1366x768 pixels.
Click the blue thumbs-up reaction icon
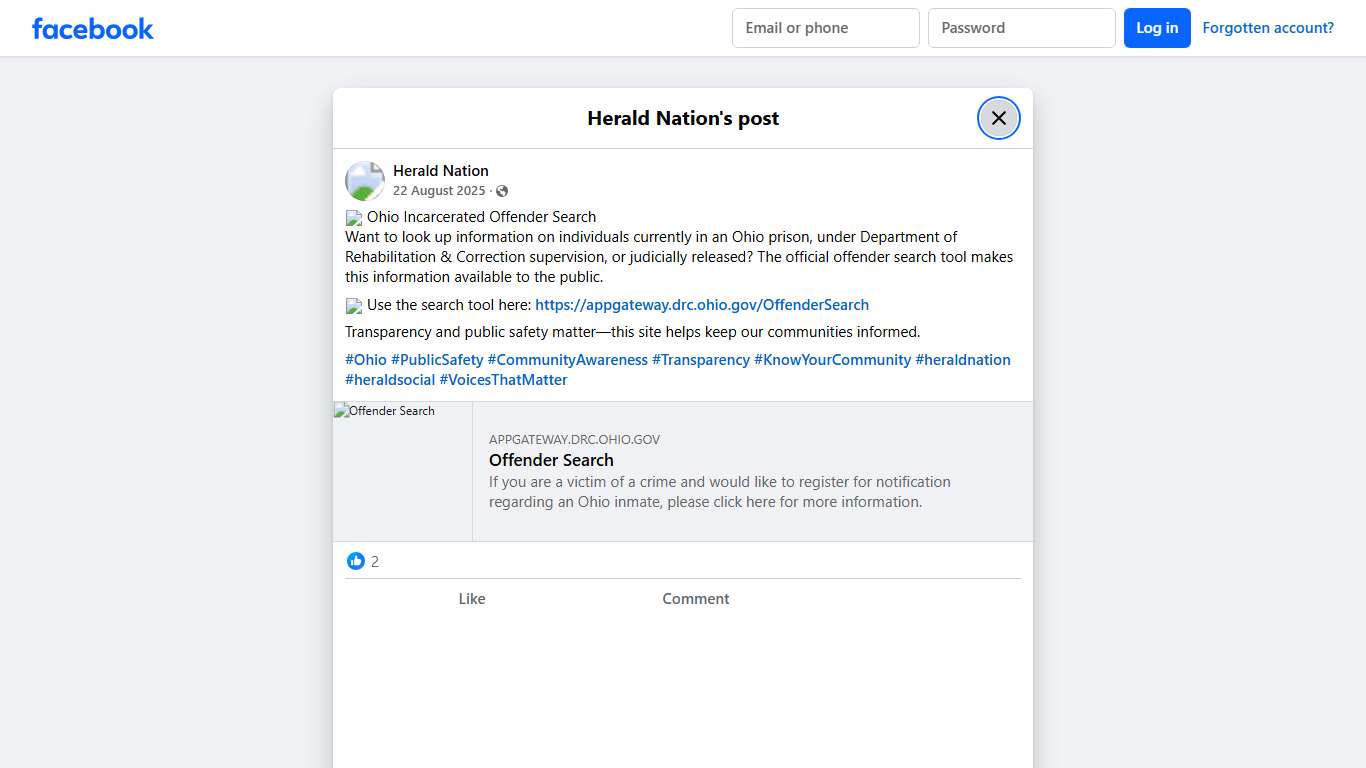pos(356,561)
